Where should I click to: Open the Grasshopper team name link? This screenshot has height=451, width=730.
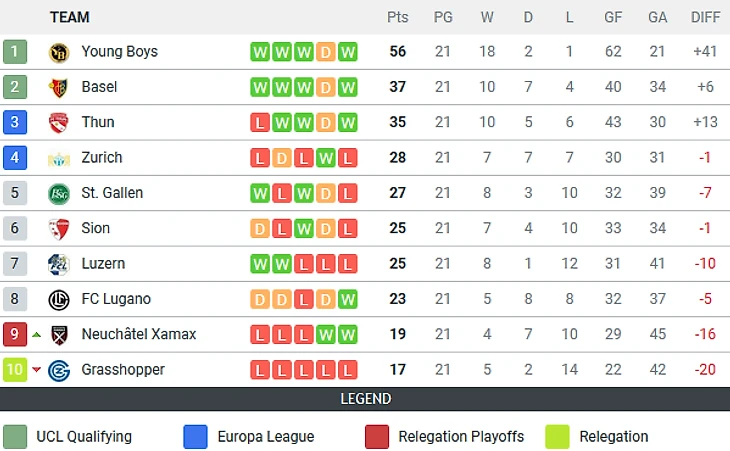[x=123, y=370]
